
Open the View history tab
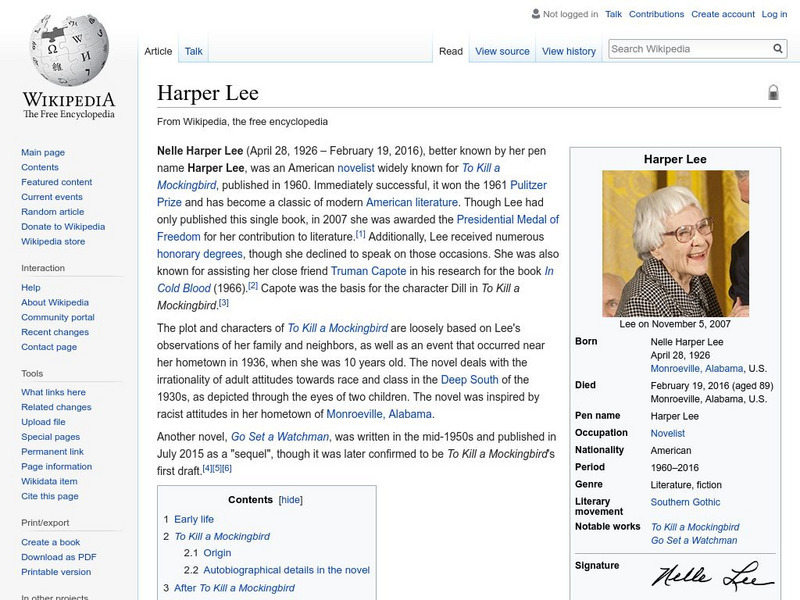coord(569,52)
